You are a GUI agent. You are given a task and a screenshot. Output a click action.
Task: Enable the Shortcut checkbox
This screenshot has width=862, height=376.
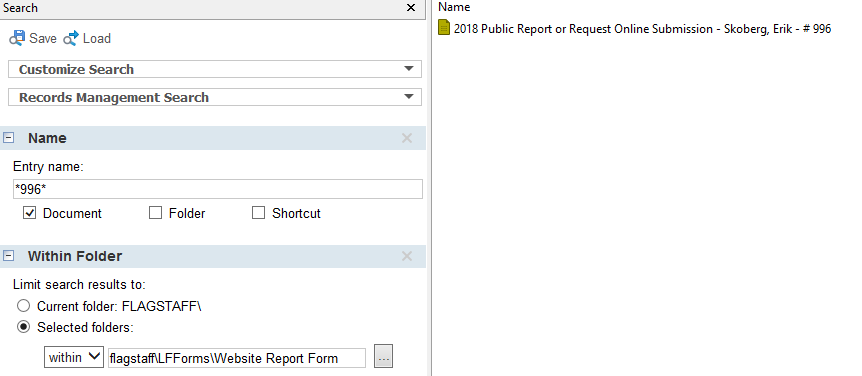[x=258, y=213]
